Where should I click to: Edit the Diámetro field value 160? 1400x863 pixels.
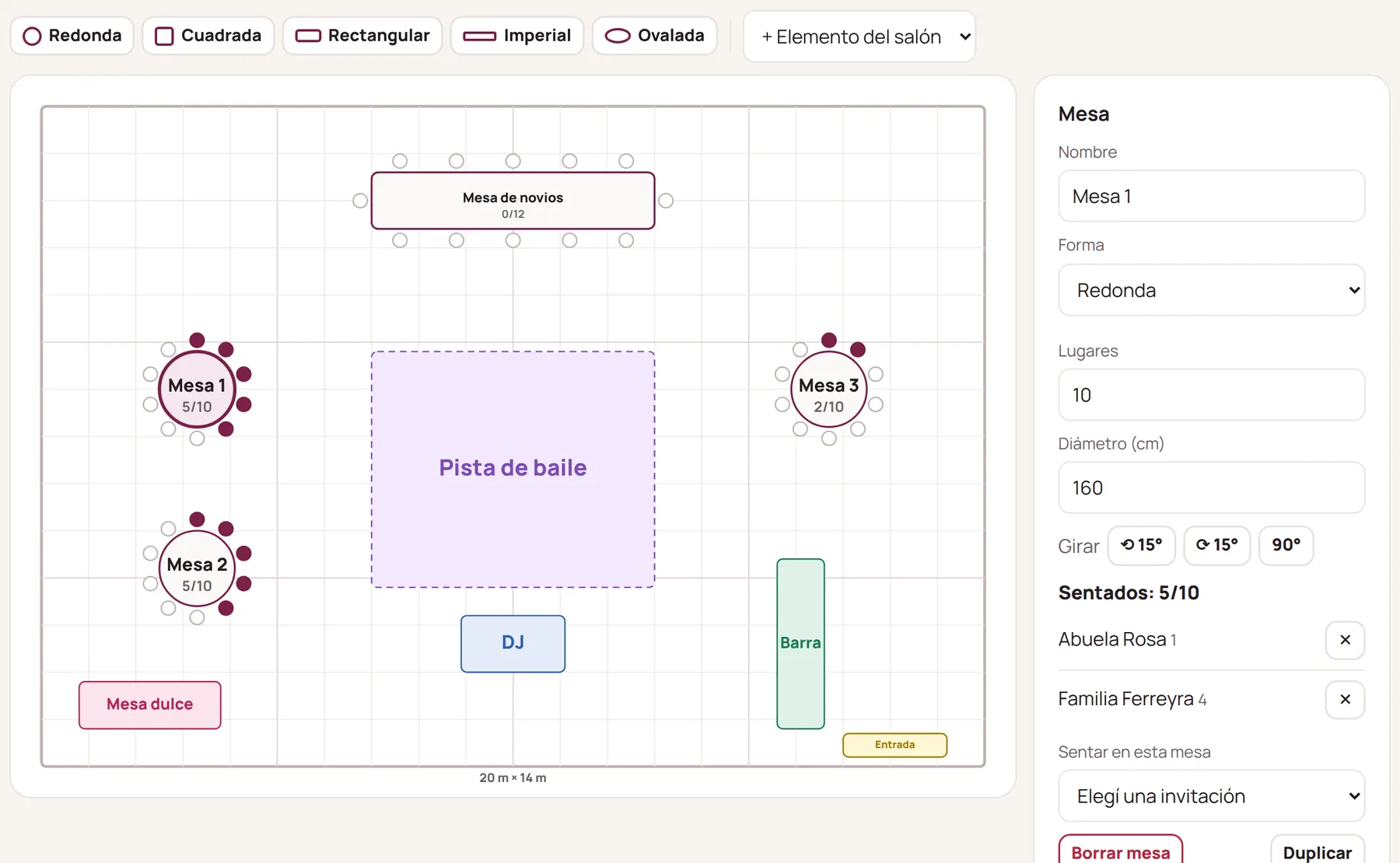coord(1212,487)
